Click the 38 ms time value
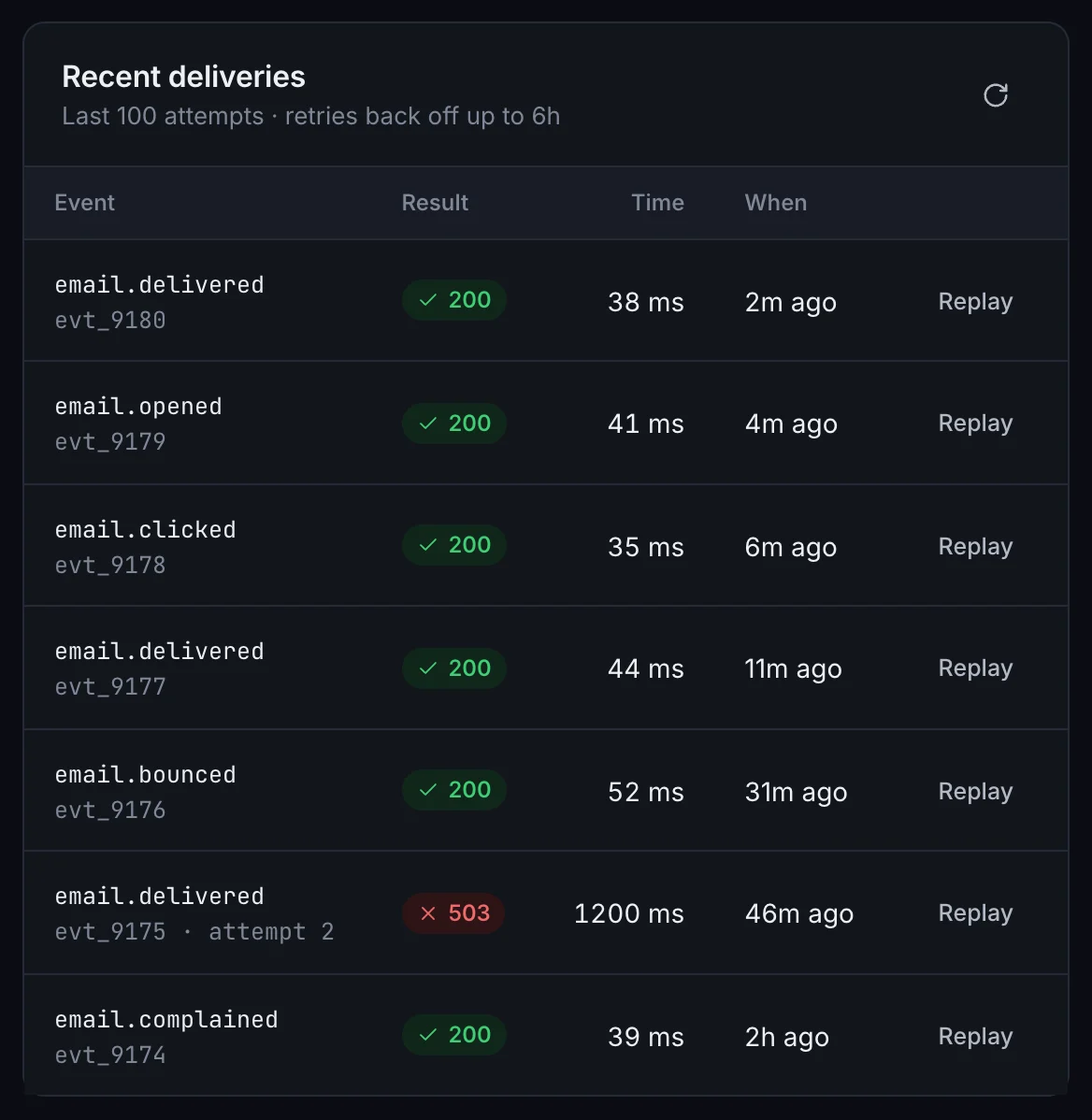This screenshot has height=1120, width=1092. (646, 302)
